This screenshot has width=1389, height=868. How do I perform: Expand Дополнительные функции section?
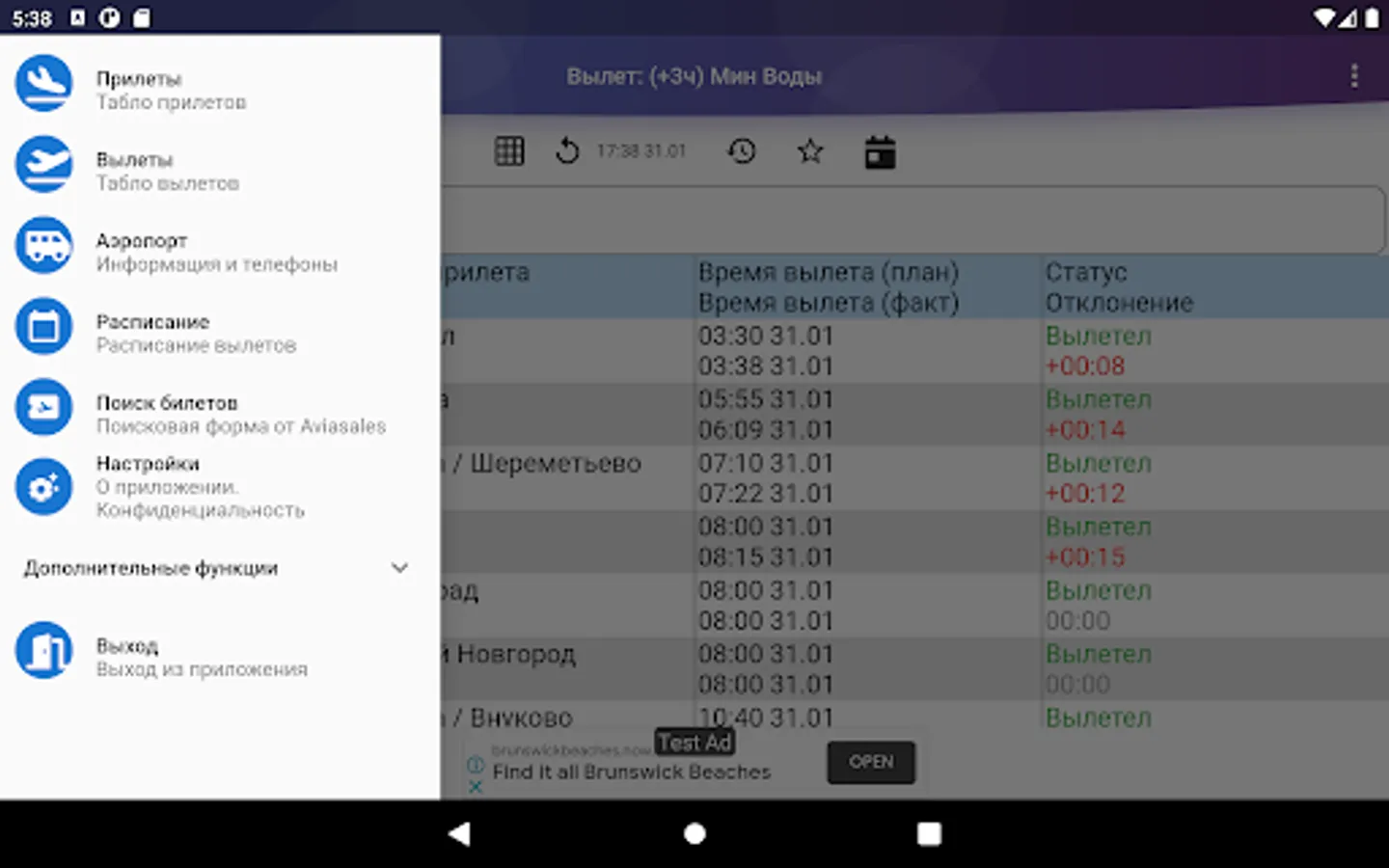point(220,568)
